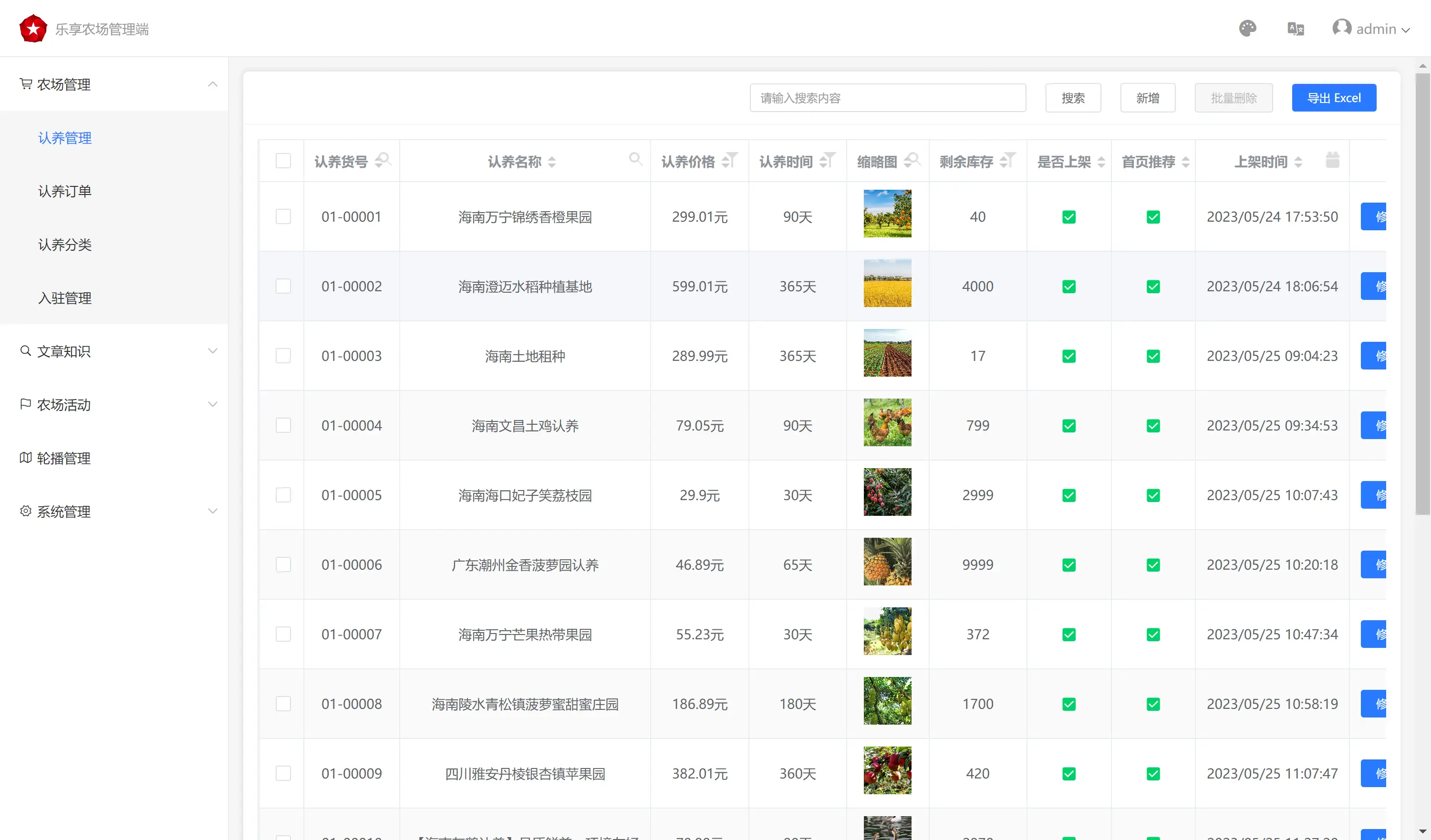The image size is (1431, 840).
Task: Click 是否上架 green check for 01-00008
Action: 1068,704
